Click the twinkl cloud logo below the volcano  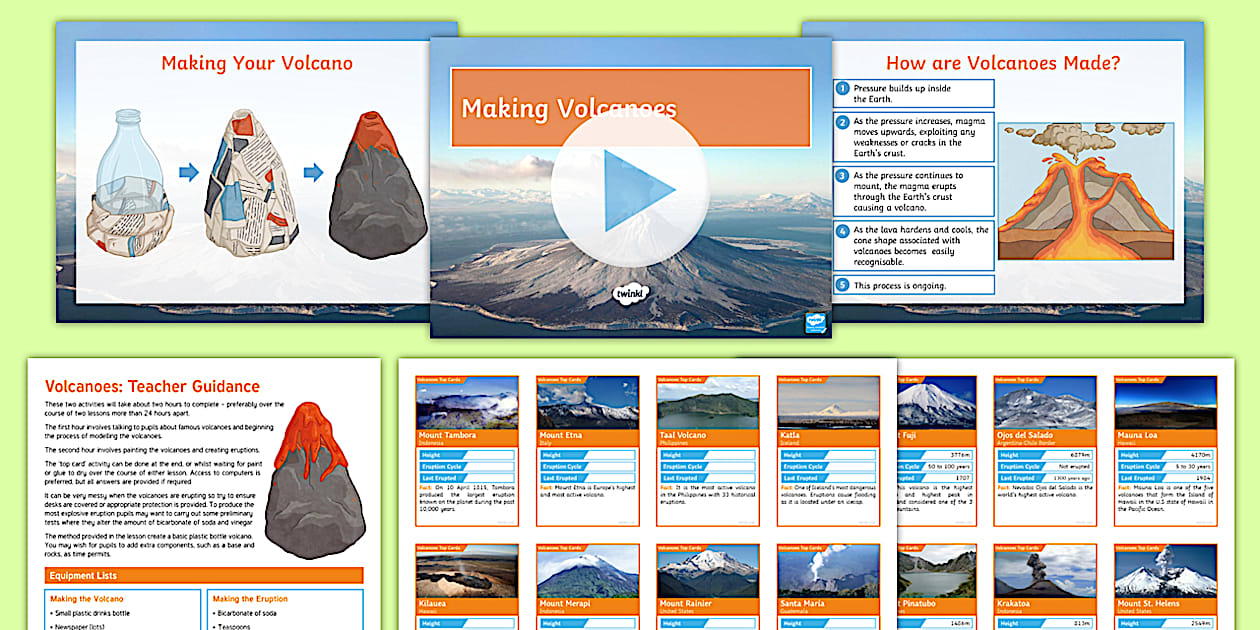click(628, 292)
